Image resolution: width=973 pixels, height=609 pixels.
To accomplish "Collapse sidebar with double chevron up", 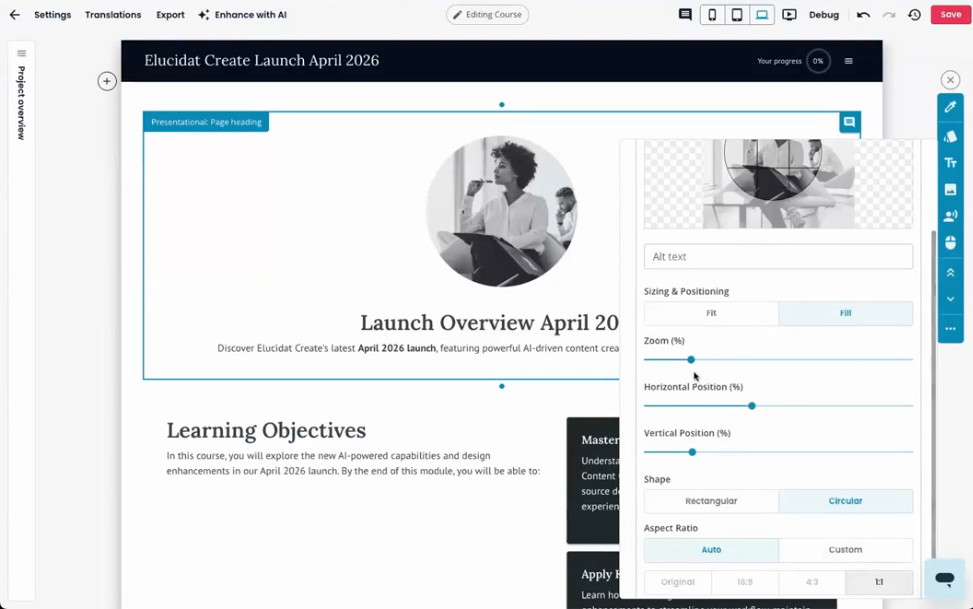I will (x=950, y=273).
